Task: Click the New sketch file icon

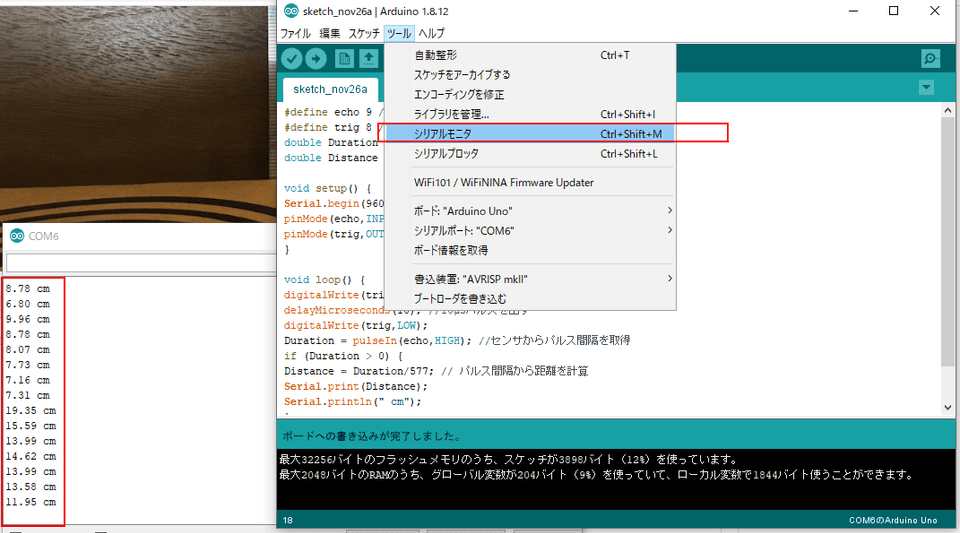Action: pyautogui.click(x=345, y=59)
